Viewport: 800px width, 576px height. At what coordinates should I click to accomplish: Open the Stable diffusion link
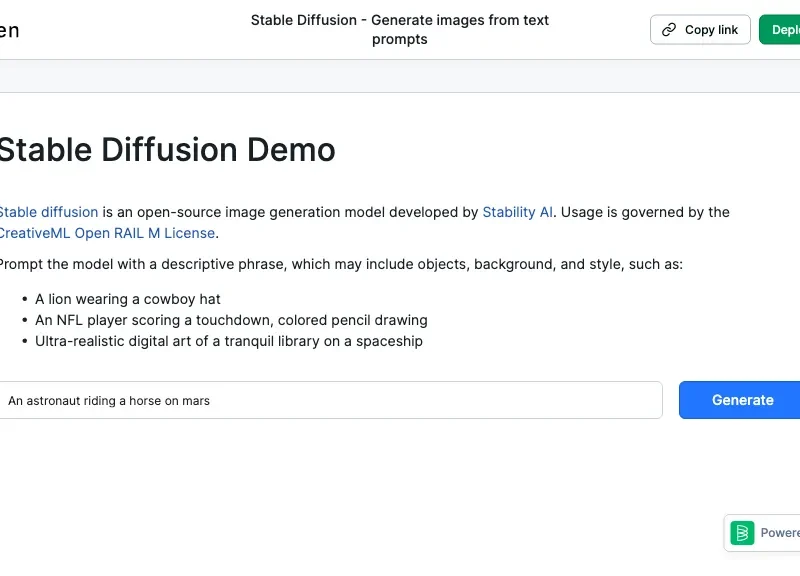tap(48, 212)
